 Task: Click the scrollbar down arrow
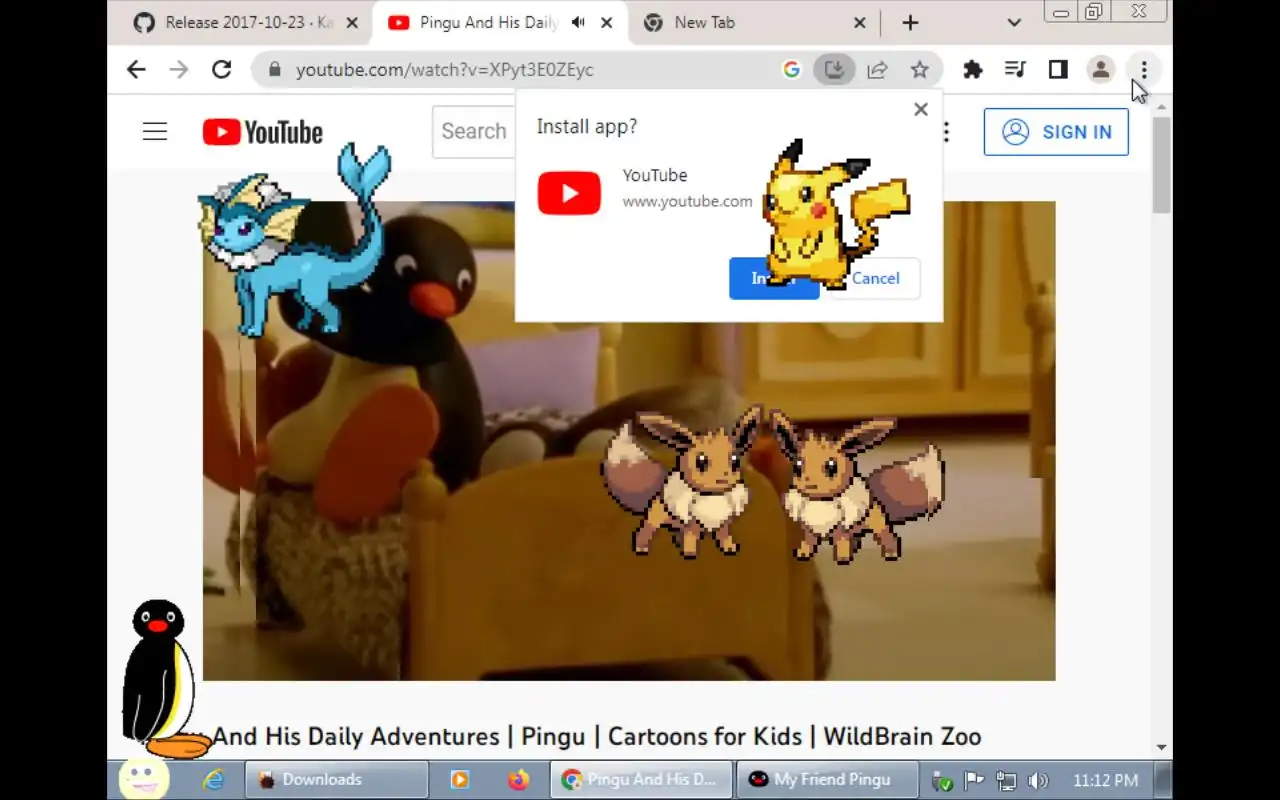tap(1162, 747)
